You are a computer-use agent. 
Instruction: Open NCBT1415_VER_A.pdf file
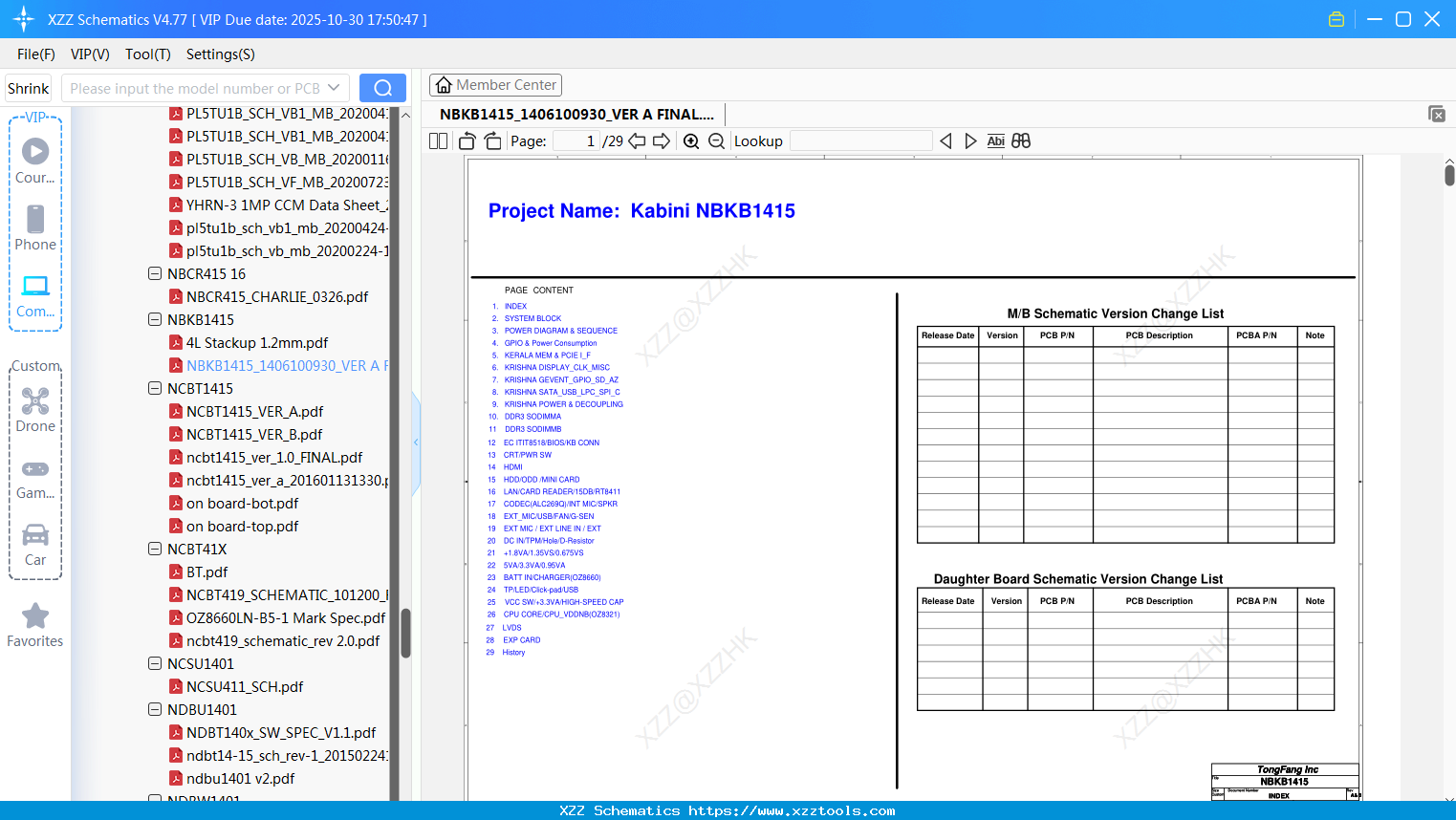[254, 411]
